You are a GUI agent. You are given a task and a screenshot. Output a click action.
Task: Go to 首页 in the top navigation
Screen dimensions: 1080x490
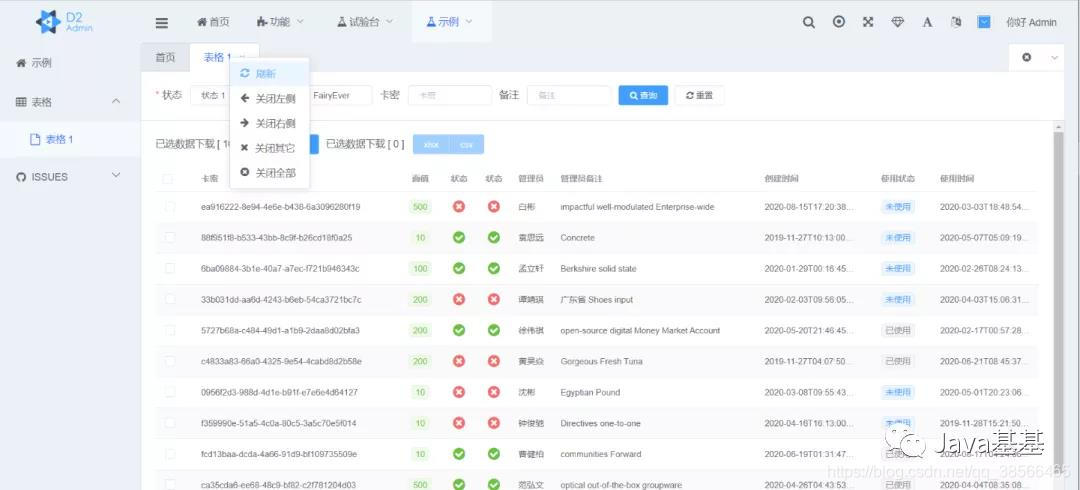pos(213,22)
